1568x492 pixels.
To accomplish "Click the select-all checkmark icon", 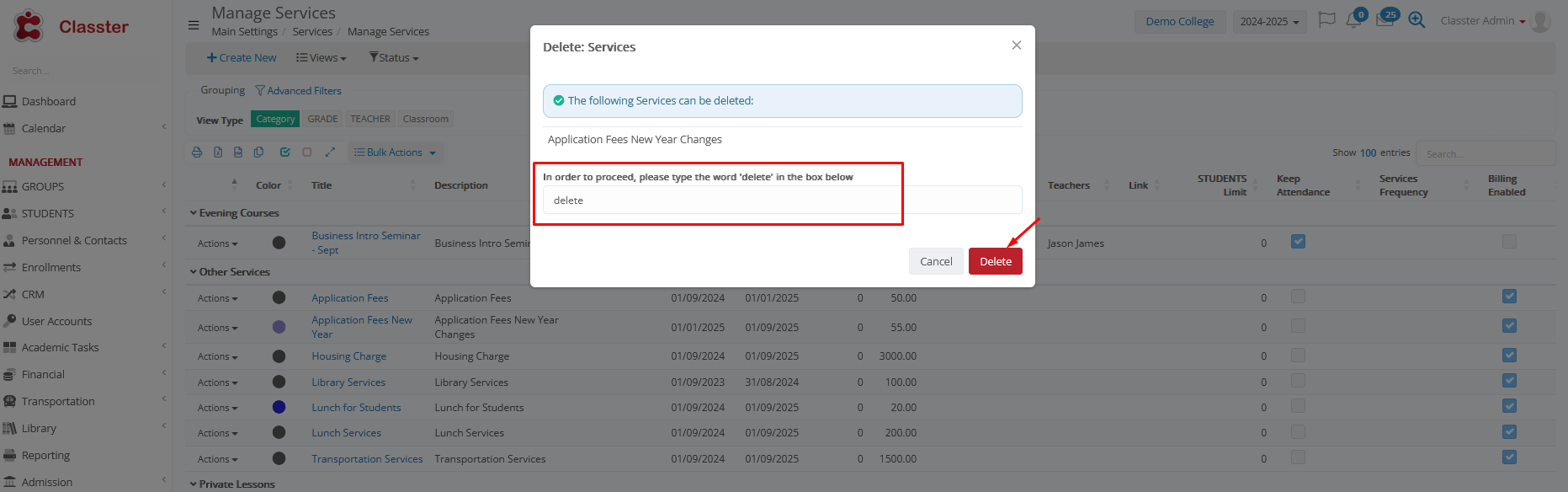I will (x=284, y=152).
